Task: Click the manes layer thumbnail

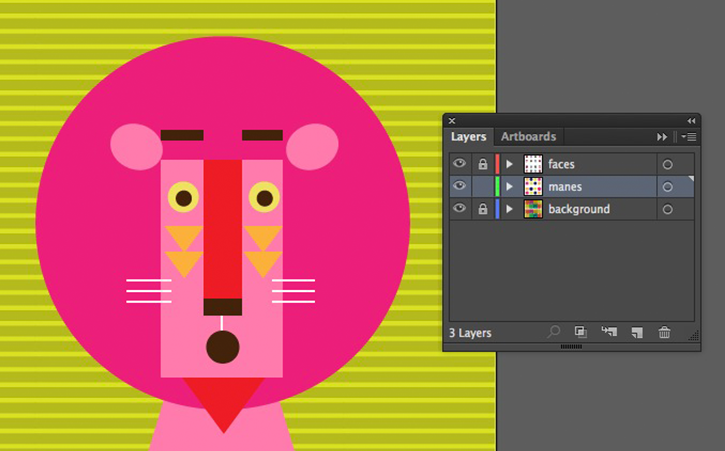Action: pyautogui.click(x=533, y=186)
